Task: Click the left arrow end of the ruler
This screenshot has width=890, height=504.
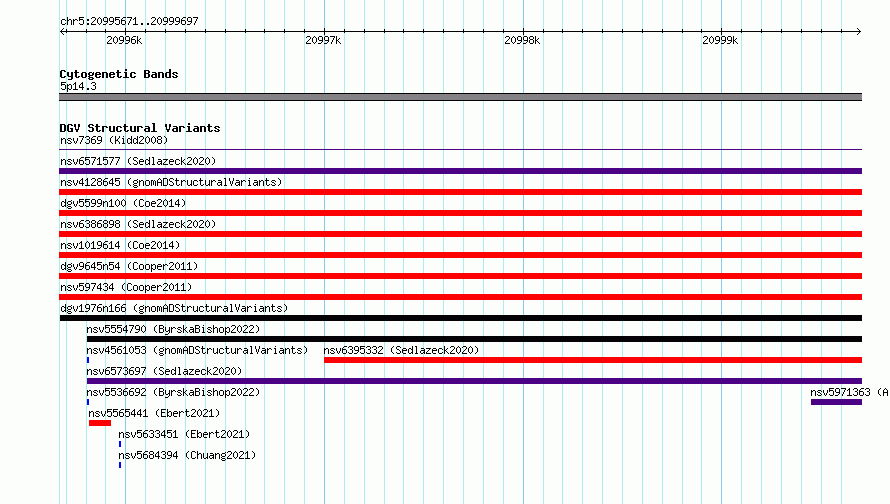Action: point(62,31)
